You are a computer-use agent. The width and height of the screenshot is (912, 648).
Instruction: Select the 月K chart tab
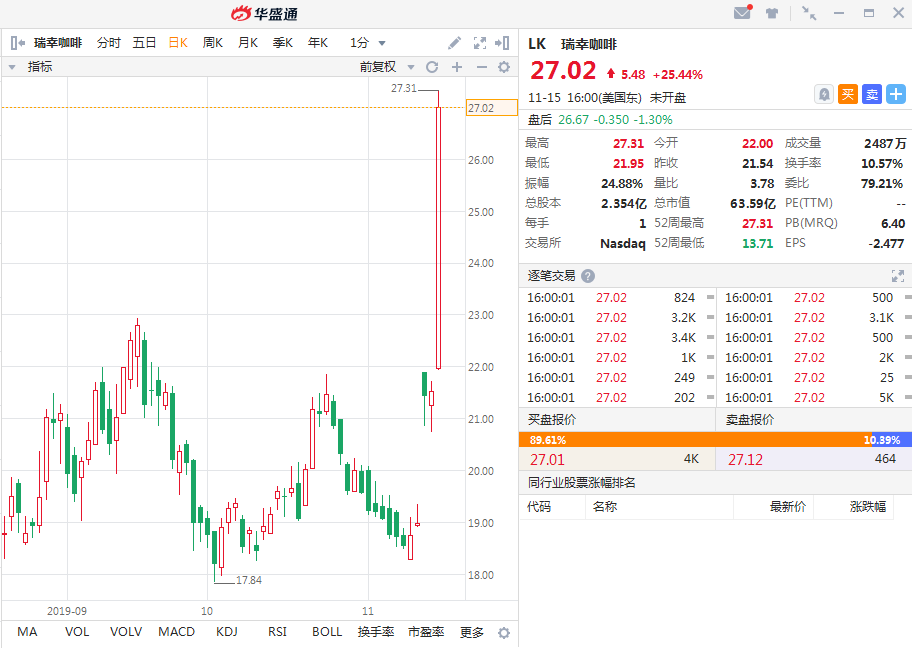click(x=248, y=43)
